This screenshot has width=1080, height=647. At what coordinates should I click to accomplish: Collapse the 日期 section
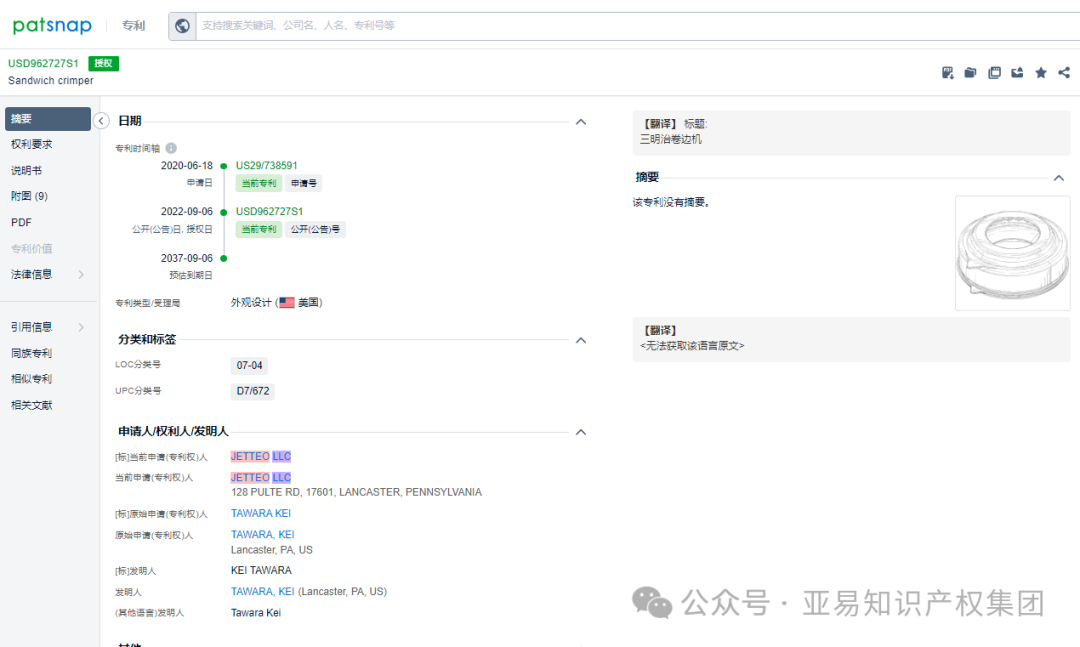(581, 122)
